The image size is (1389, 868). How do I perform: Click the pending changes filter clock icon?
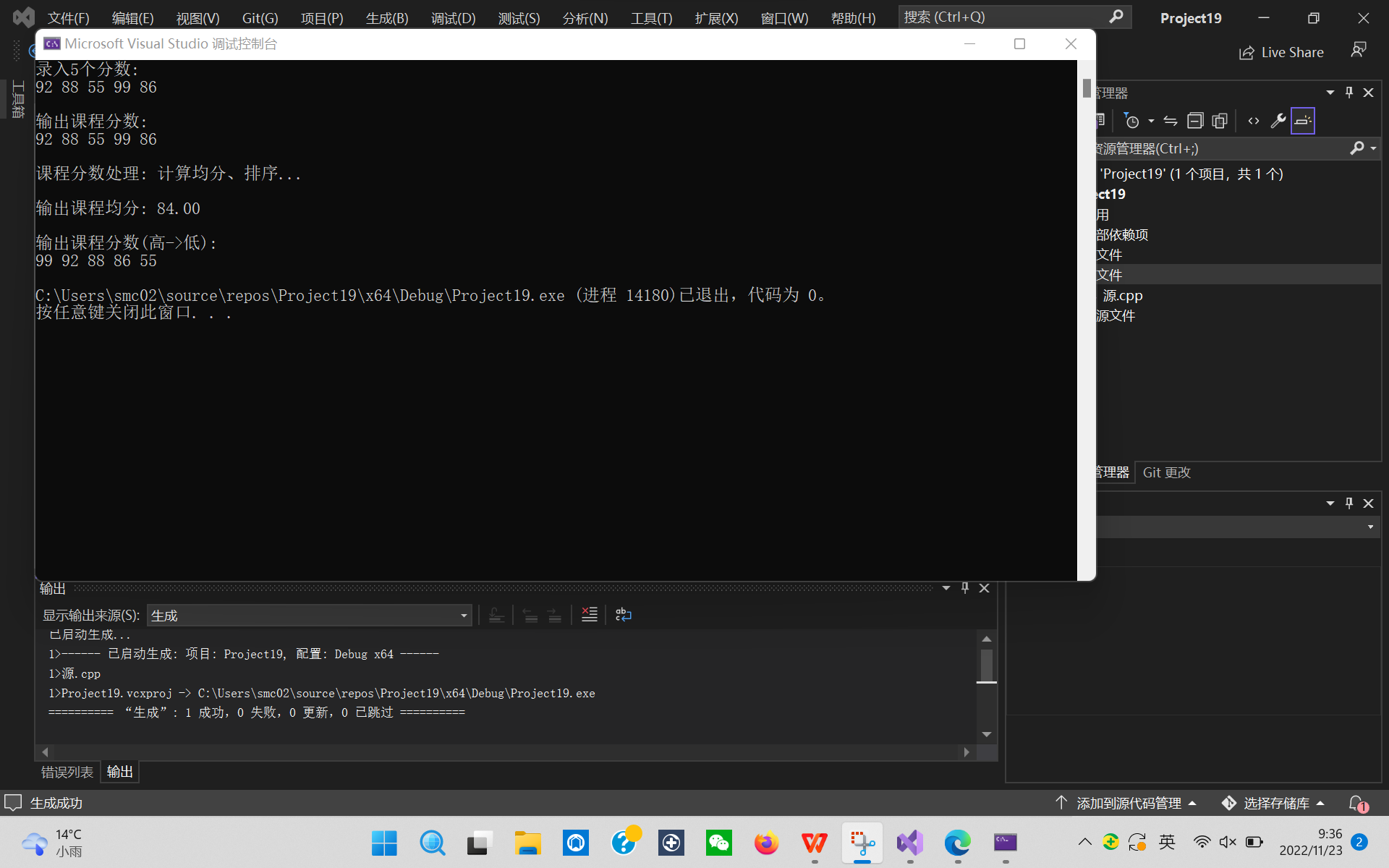(1132, 121)
